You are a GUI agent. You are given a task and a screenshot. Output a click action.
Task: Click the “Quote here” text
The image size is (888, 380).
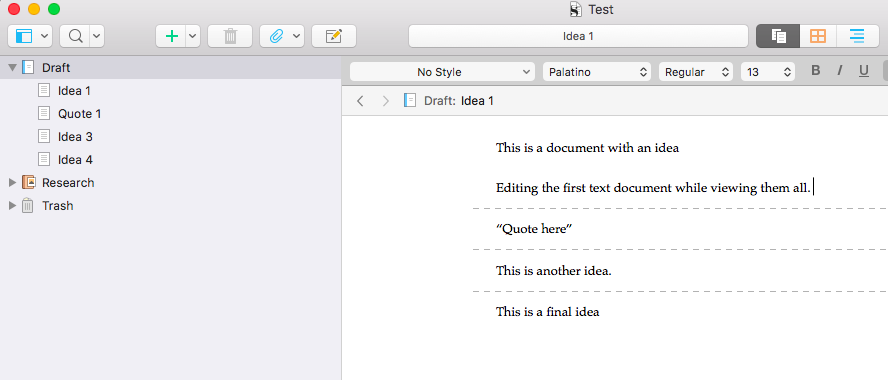(x=535, y=229)
